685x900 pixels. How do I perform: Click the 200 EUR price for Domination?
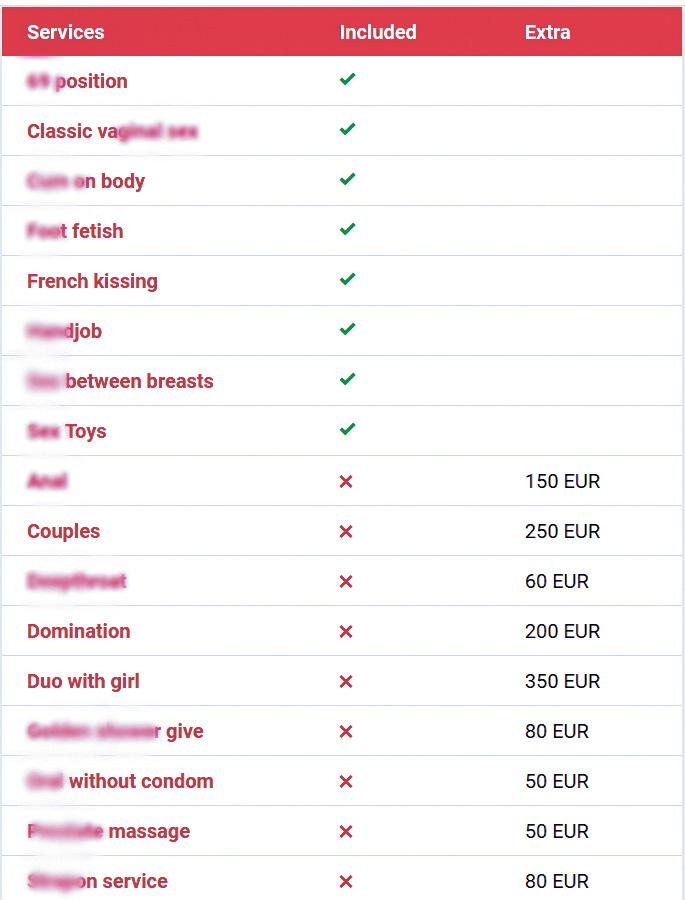pyautogui.click(x=562, y=631)
